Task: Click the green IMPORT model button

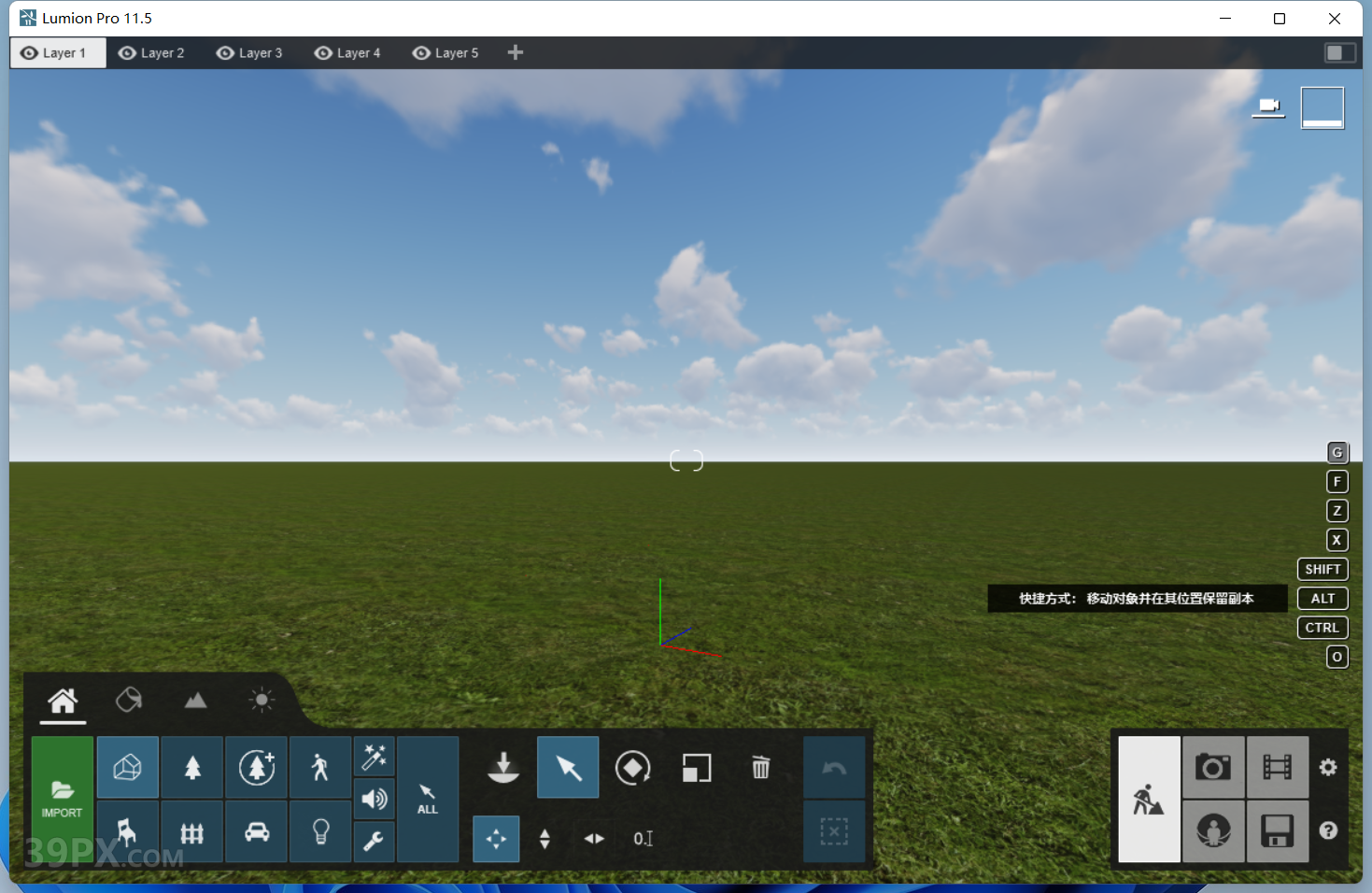Action: pos(62,799)
